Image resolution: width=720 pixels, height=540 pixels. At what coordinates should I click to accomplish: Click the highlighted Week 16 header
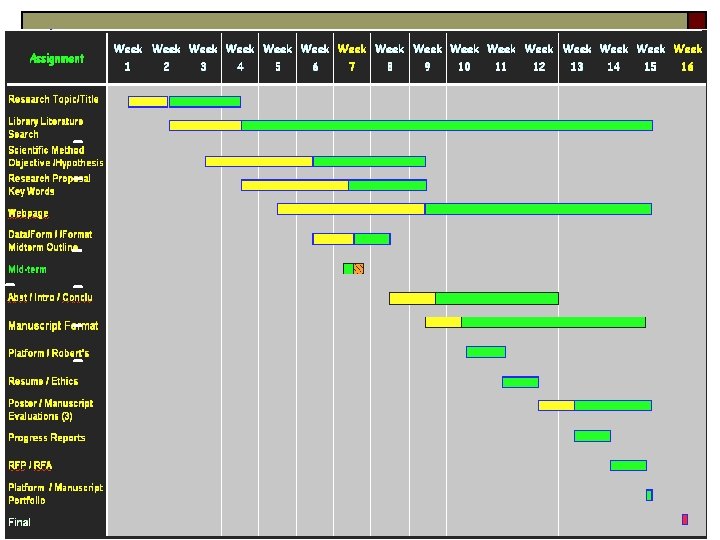coord(687,57)
